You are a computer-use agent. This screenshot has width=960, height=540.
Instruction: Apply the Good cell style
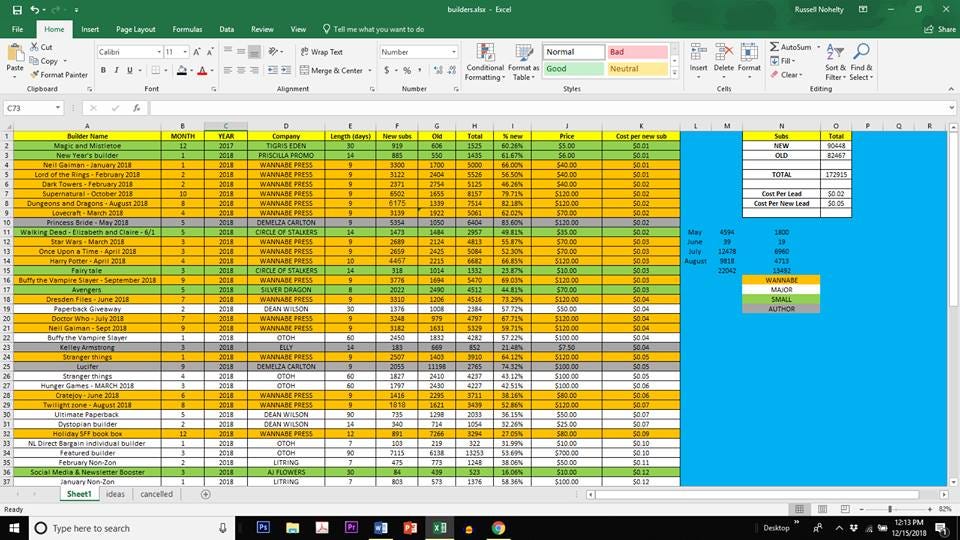(574, 69)
